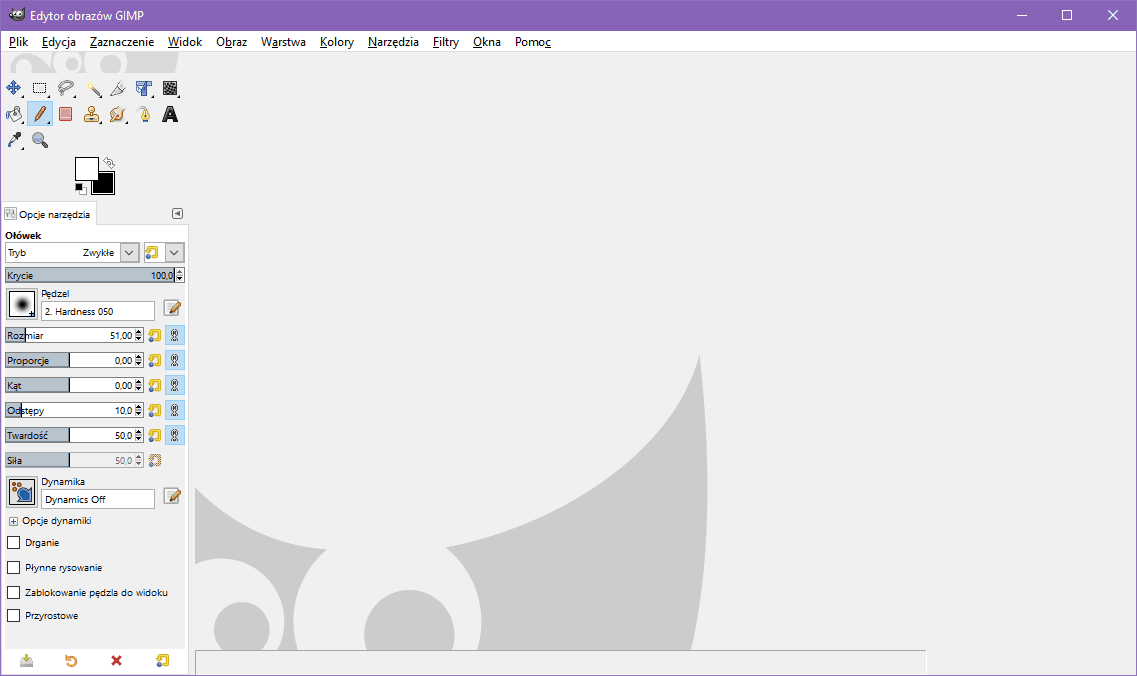The width and height of the screenshot is (1137, 676).
Task: Select the Color Picker eyedropper tool
Action: coord(14,140)
